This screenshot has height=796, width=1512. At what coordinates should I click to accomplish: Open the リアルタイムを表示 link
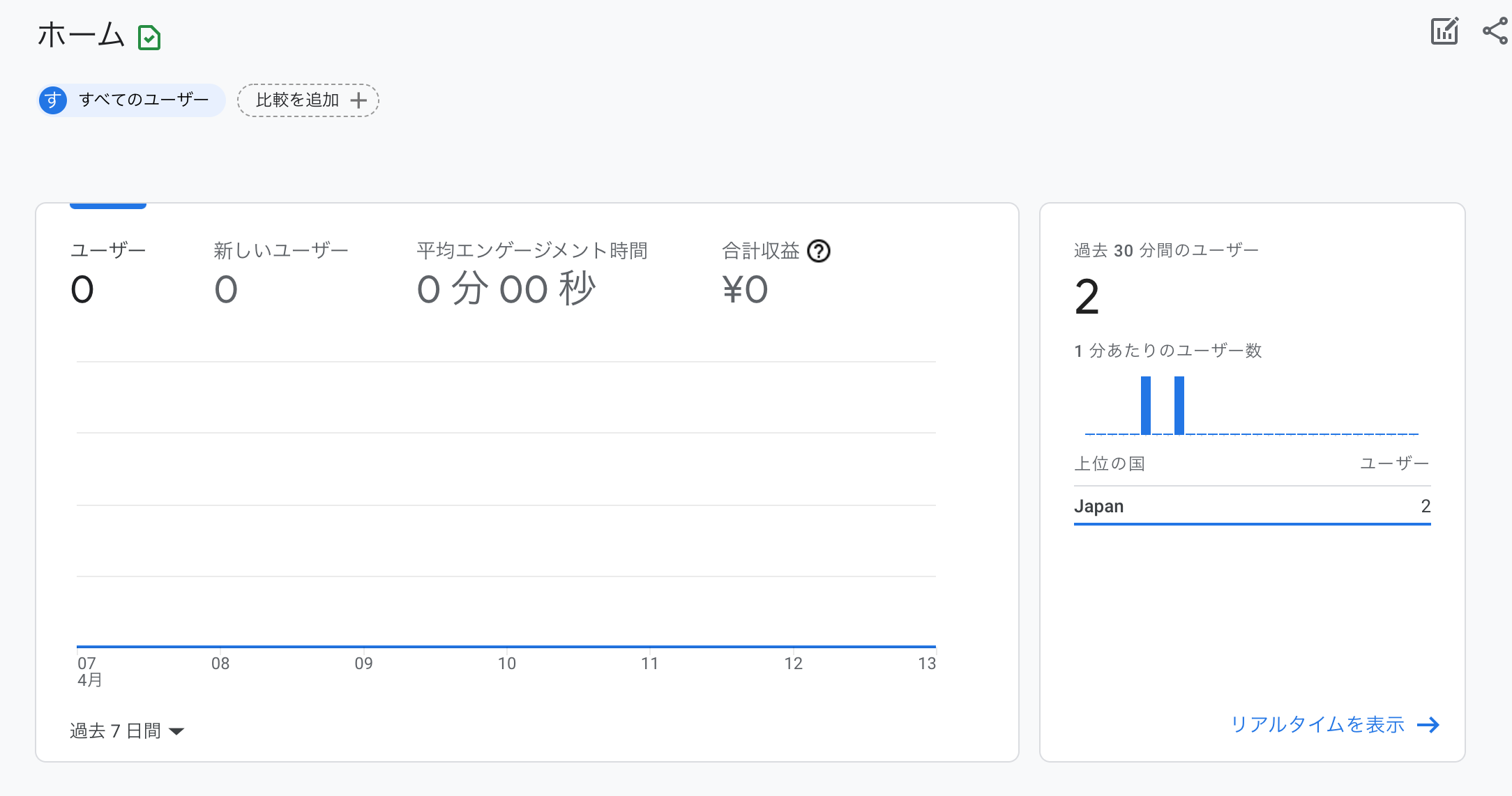(x=1317, y=725)
